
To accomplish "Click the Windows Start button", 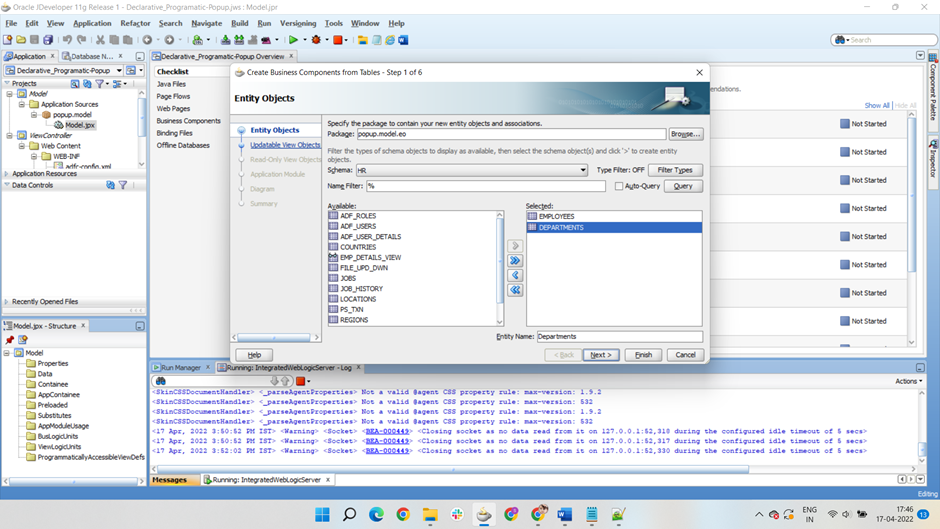I will point(323,514).
